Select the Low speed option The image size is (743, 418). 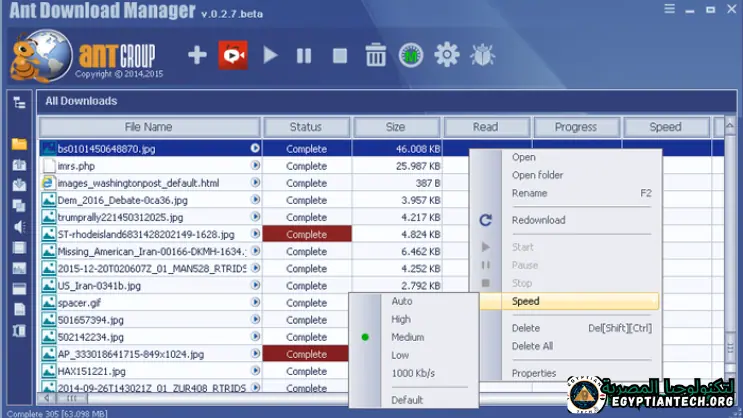(400, 355)
